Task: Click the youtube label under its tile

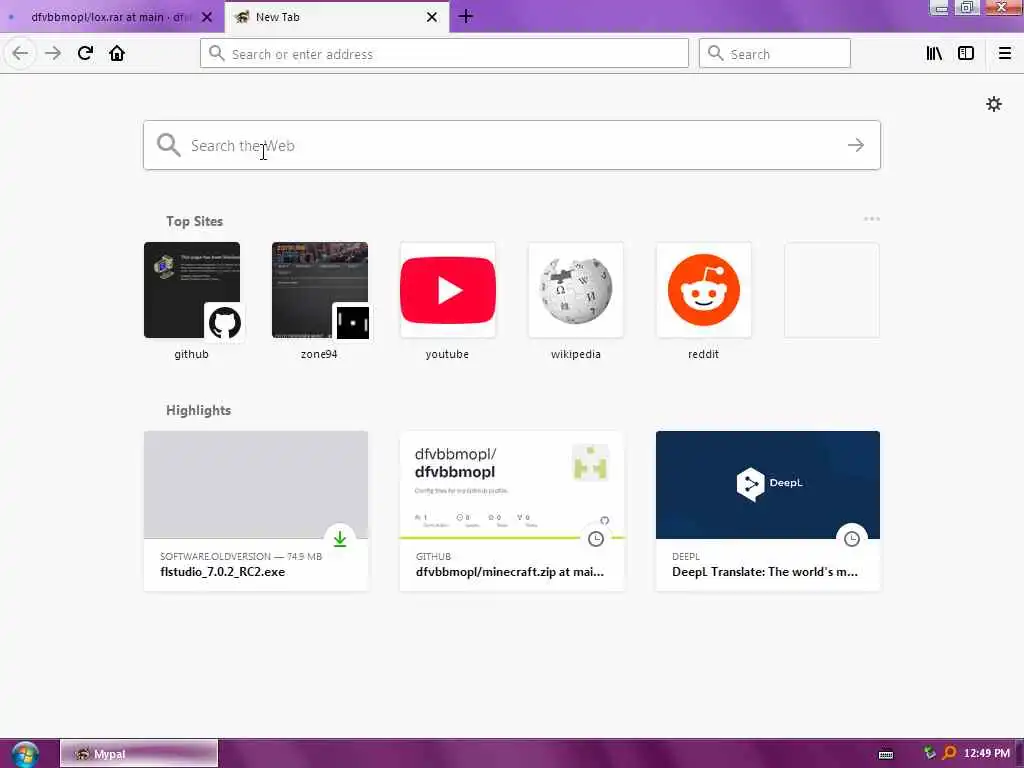Action: (447, 354)
